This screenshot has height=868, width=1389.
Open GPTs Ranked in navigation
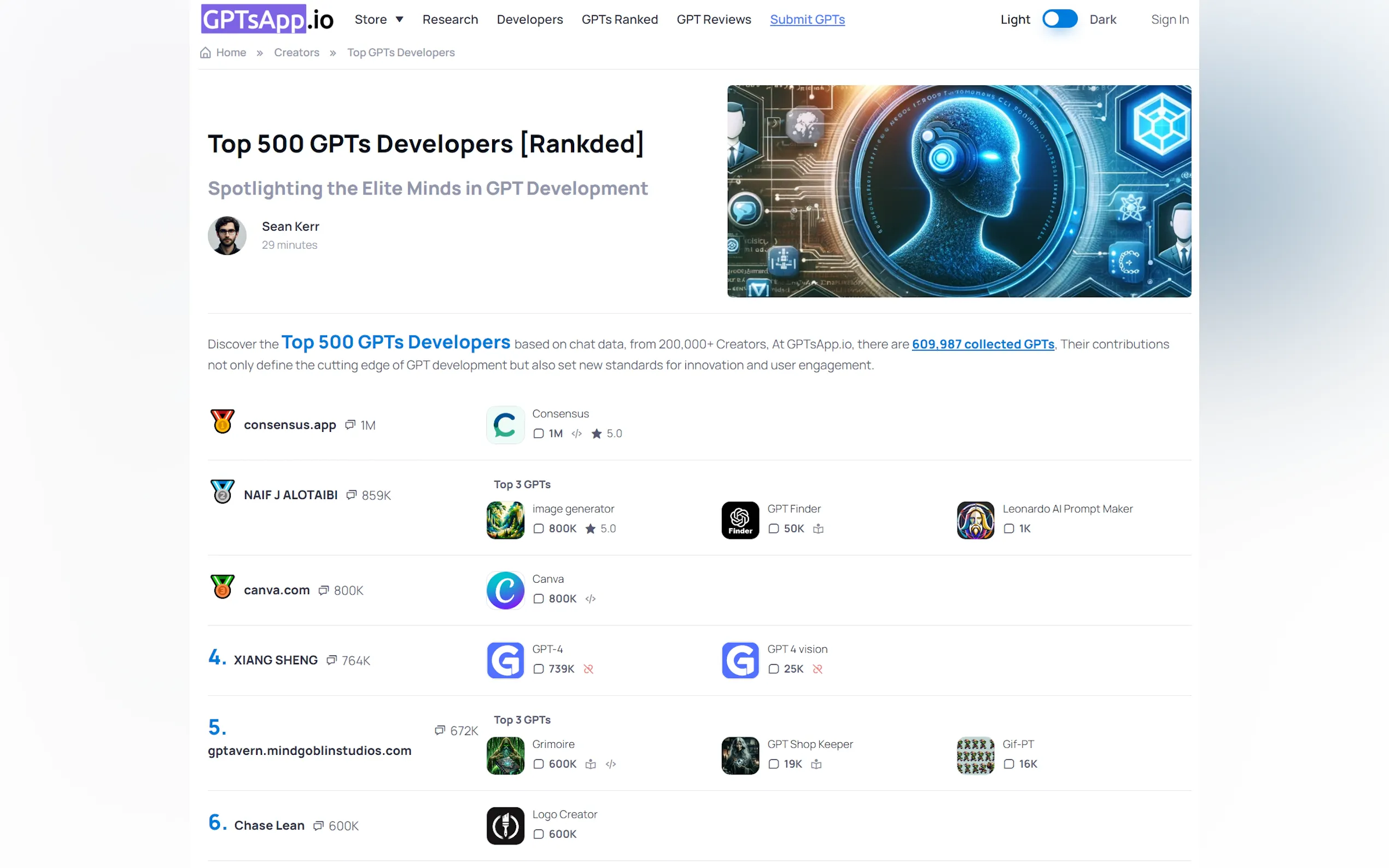(x=620, y=20)
